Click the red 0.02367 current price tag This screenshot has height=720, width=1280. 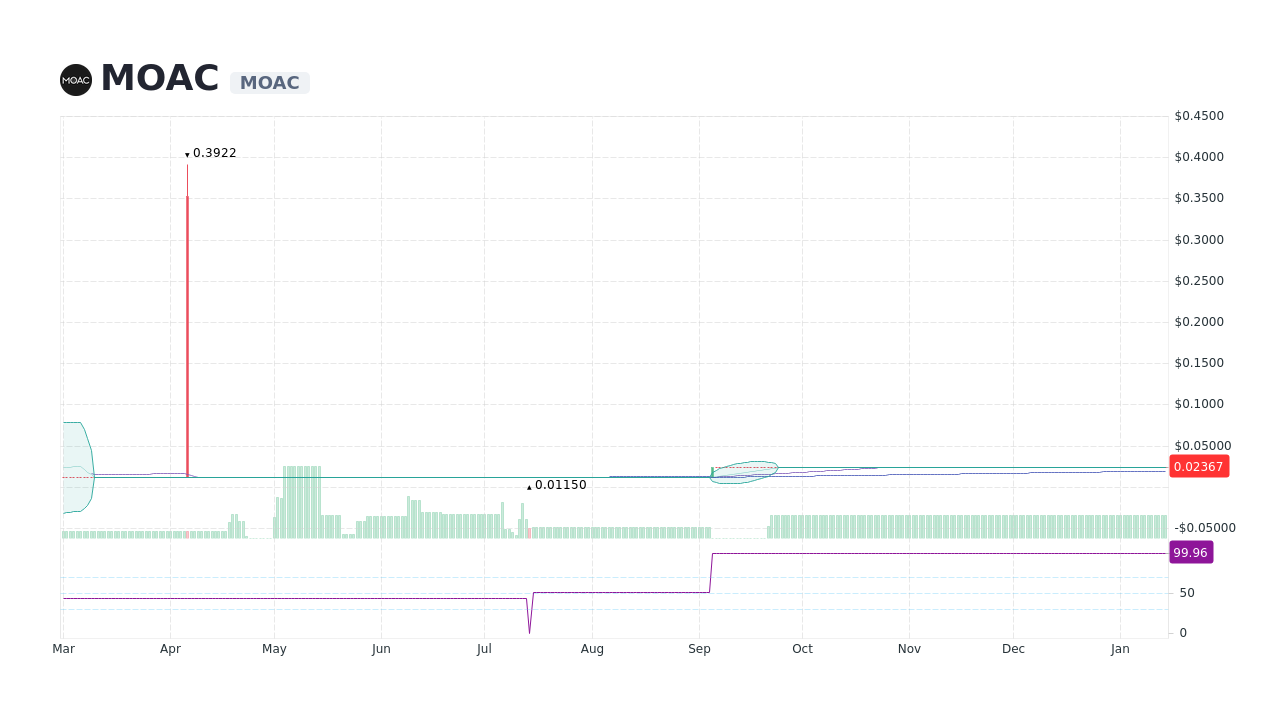[x=1198, y=466]
